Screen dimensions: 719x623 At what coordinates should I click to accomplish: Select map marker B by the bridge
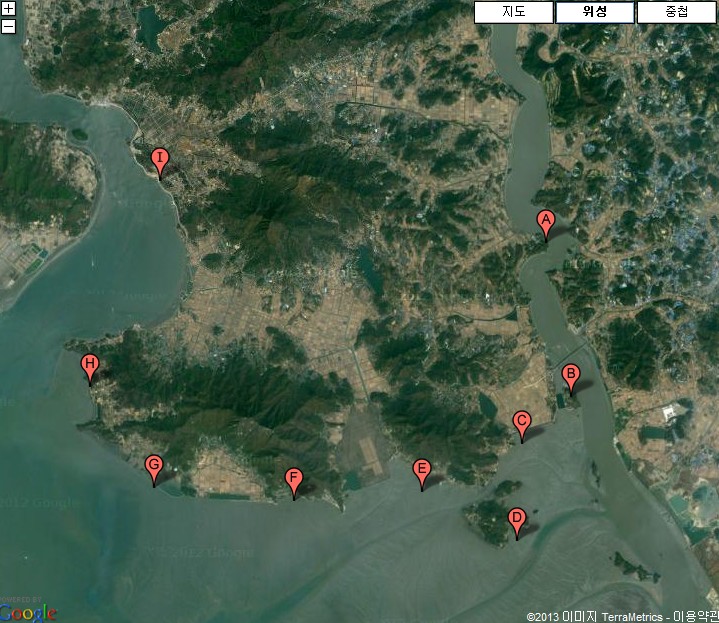[571, 380]
